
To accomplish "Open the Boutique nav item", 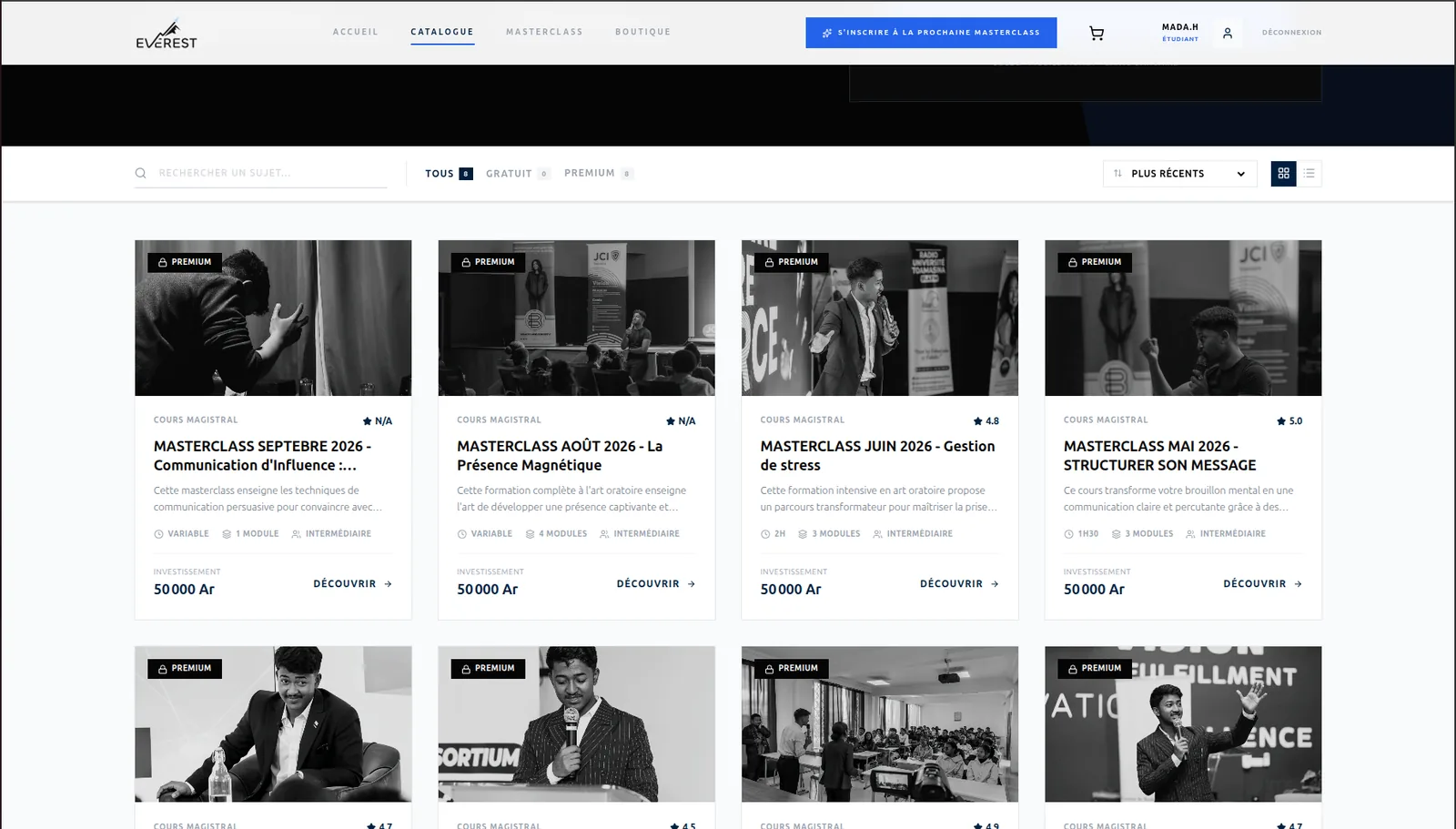I will pos(642,32).
